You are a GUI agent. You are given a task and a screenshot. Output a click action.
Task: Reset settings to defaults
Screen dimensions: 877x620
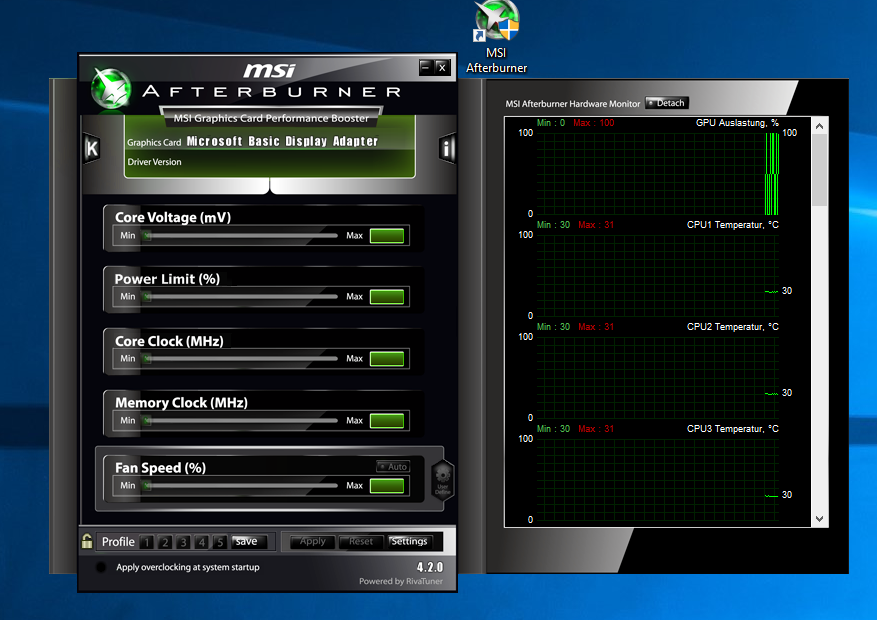click(361, 541)
